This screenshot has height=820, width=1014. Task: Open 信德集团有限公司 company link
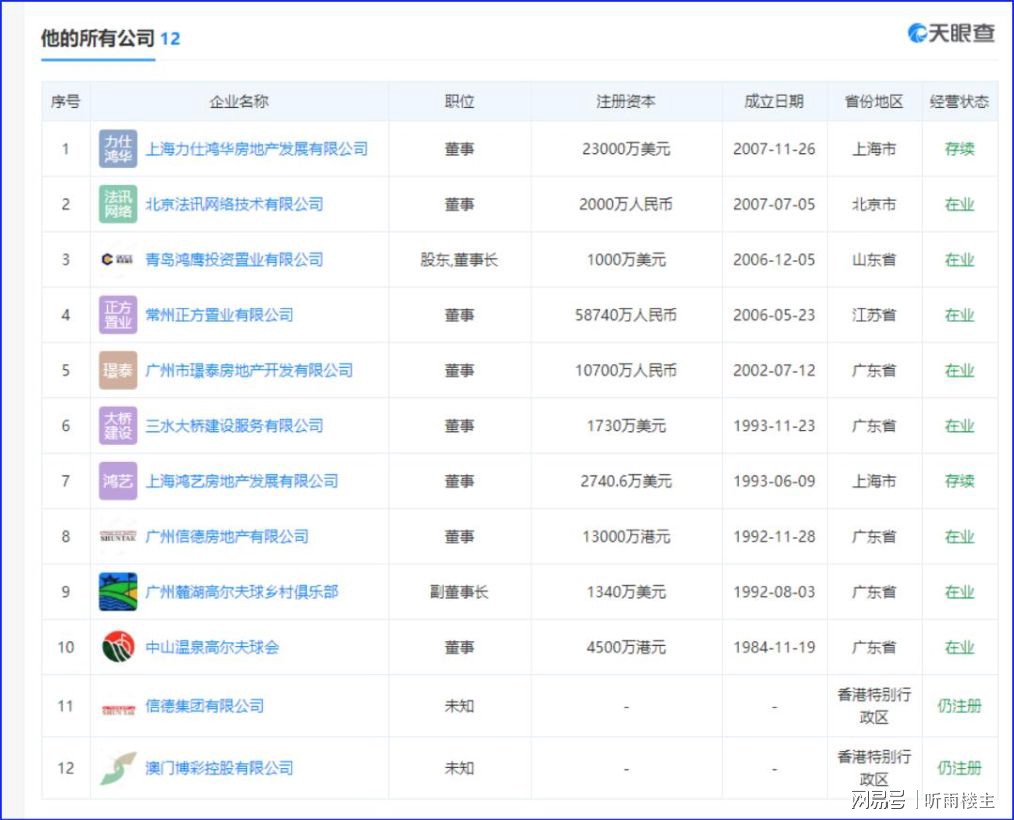[x=205, y=706]
